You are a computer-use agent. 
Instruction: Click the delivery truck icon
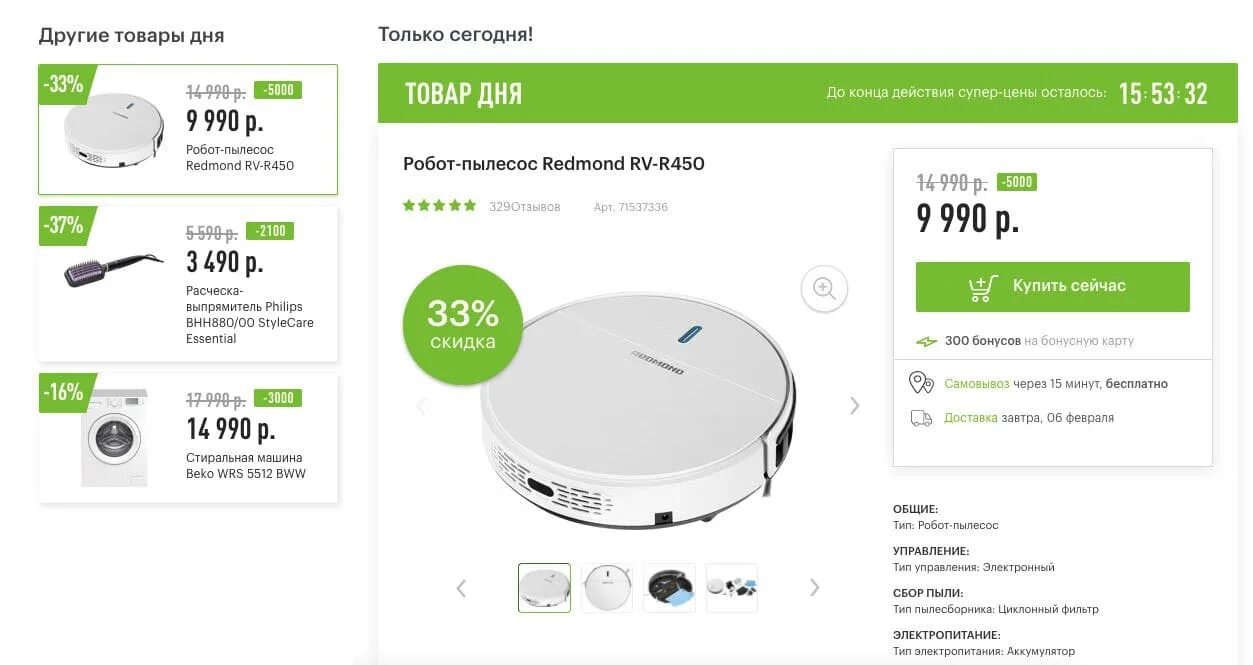(x=921, y=418)
